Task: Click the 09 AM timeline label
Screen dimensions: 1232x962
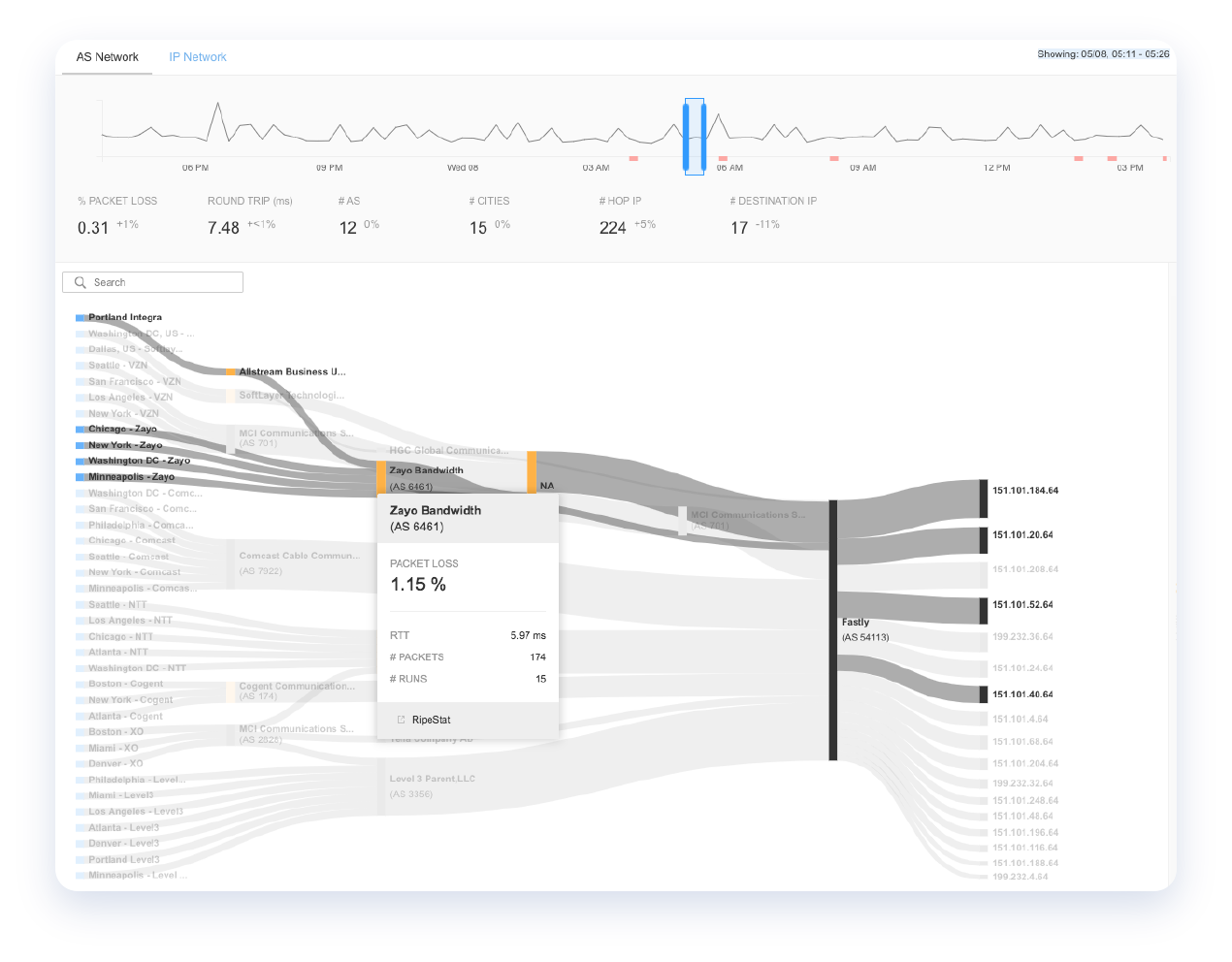Action: (x=862, y=168)
